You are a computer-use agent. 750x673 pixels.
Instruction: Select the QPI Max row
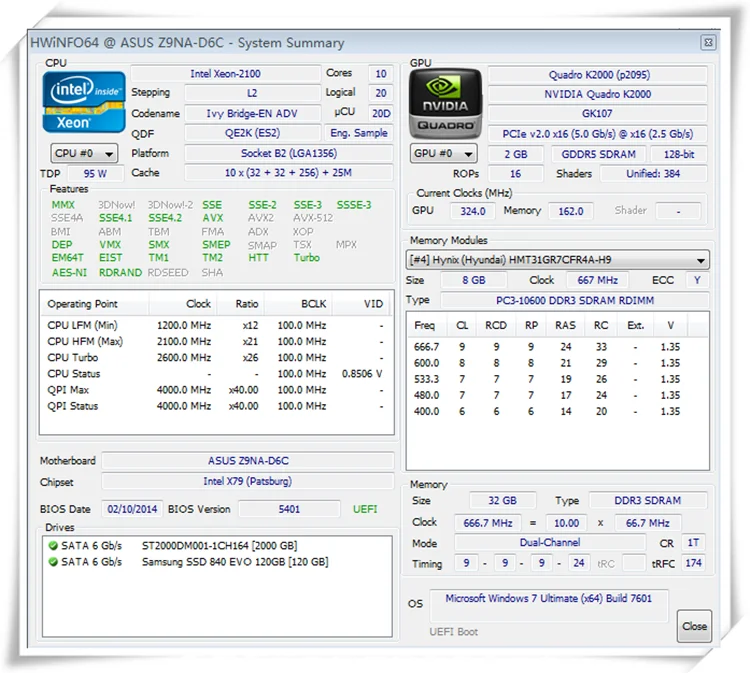[216, 390]
